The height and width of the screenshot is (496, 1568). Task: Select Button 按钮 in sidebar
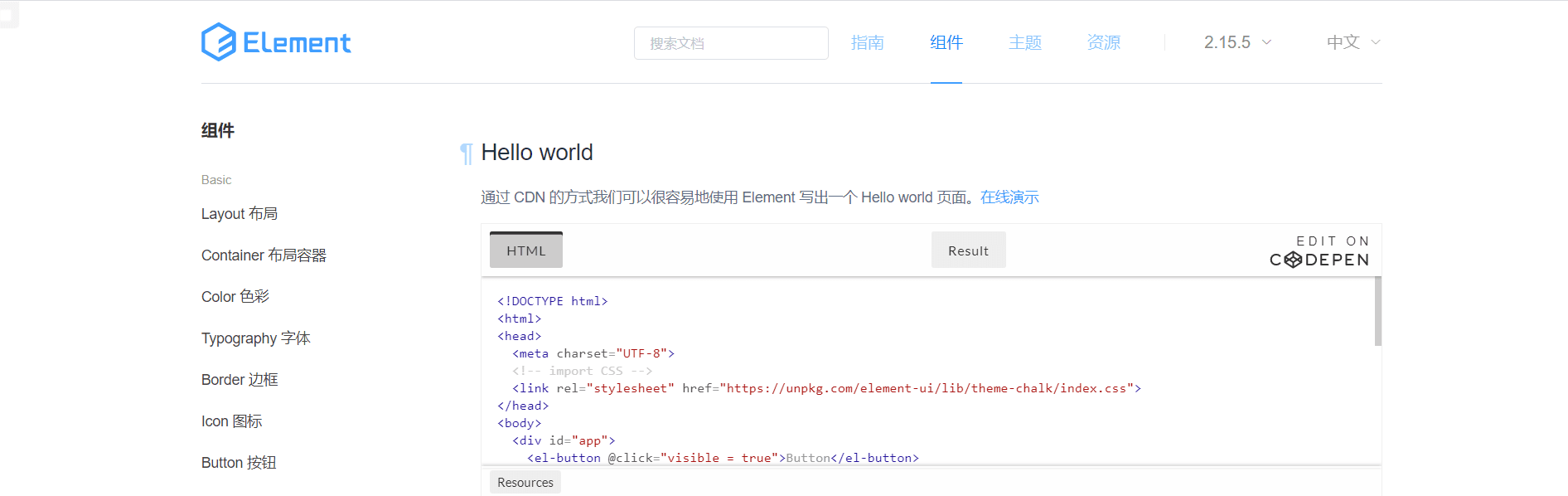coord(239,463)
